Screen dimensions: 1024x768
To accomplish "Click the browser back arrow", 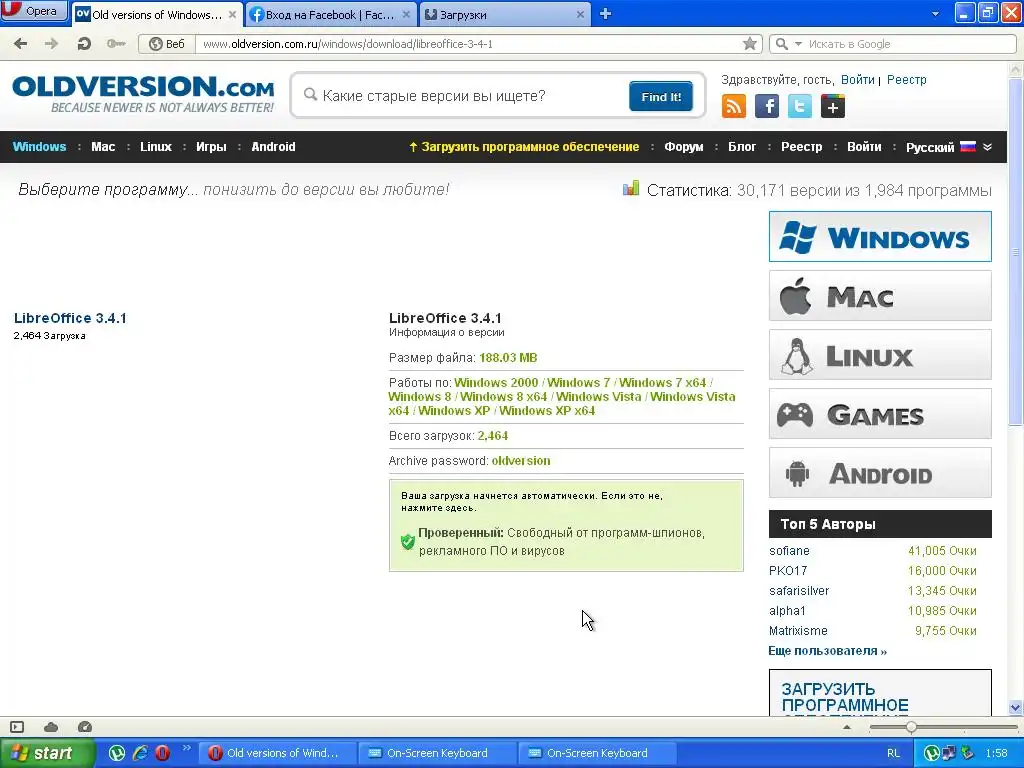I will point(20,44).
